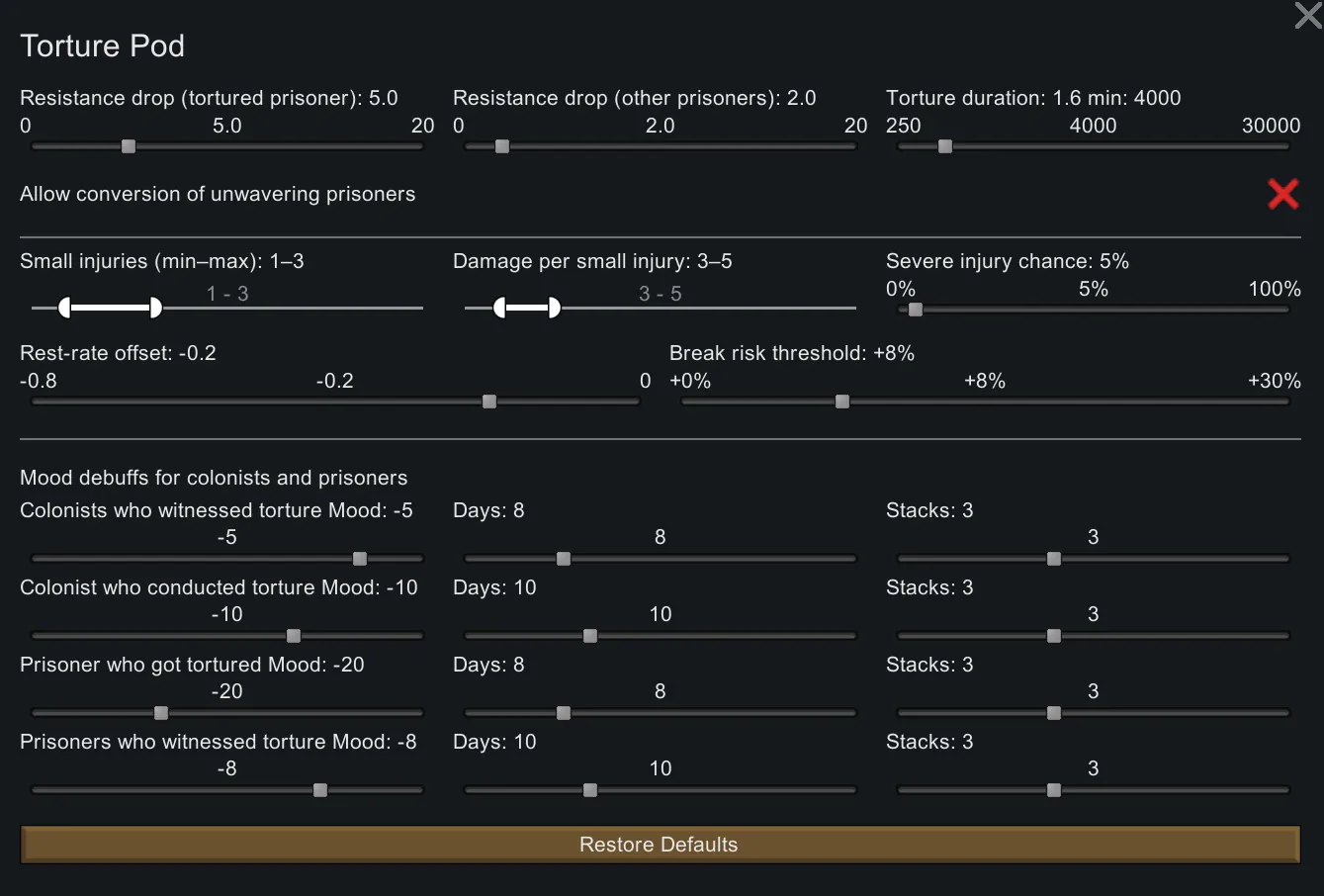Close the Torture Pod settings window

click(1307, 16)
